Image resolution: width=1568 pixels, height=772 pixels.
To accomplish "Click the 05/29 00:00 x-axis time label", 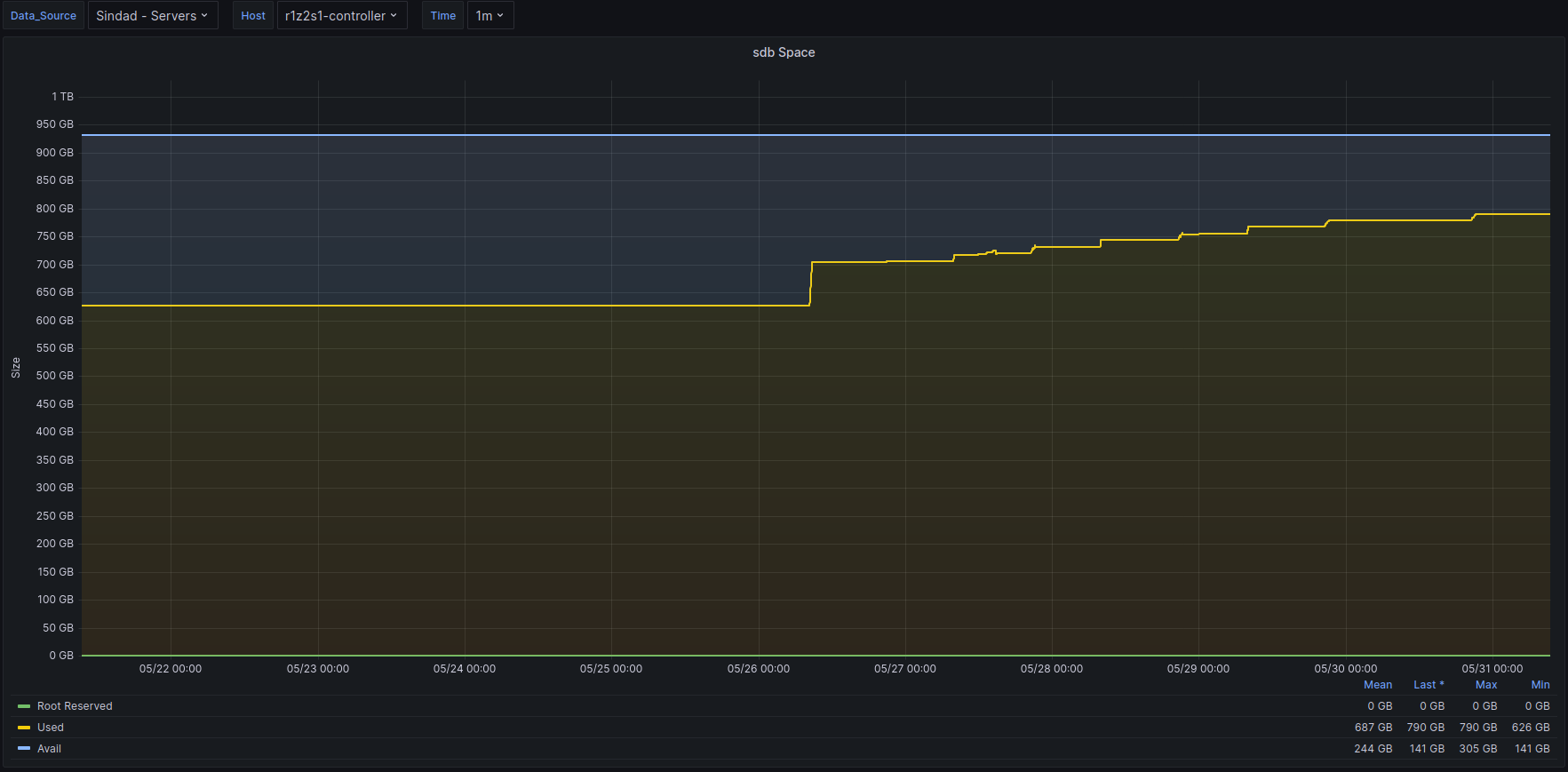I will coord(1198,669).
